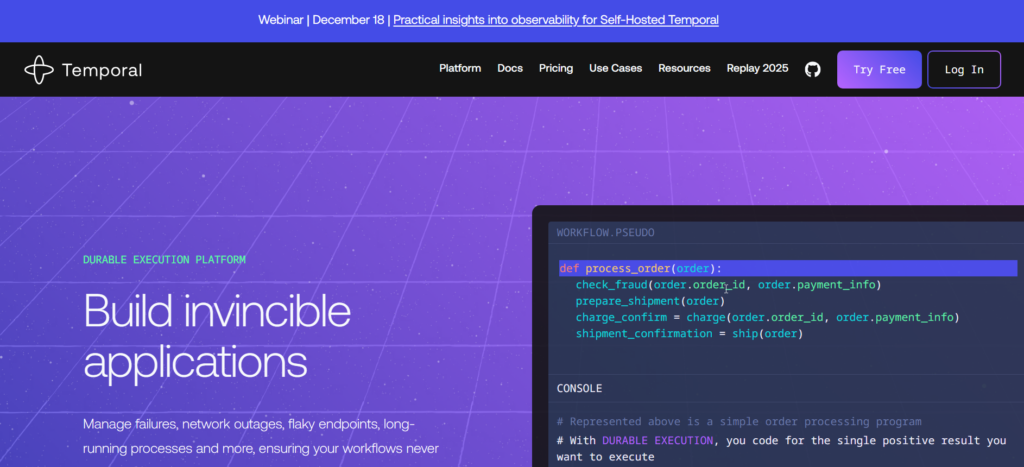Open the GitHub icon link

(812, 69)
